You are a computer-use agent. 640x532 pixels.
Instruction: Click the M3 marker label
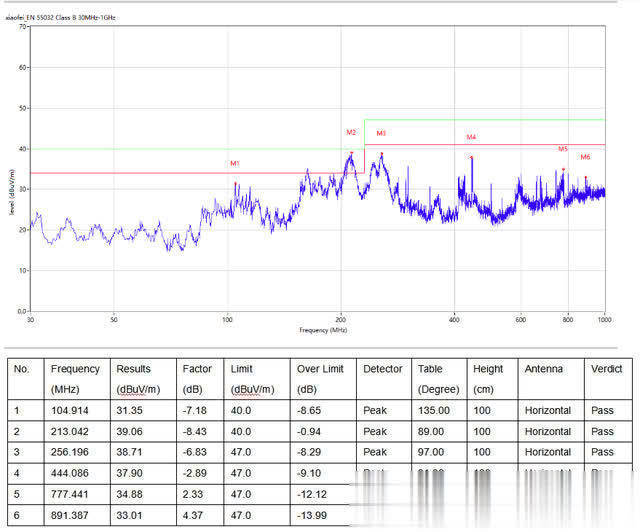(381, 133)
